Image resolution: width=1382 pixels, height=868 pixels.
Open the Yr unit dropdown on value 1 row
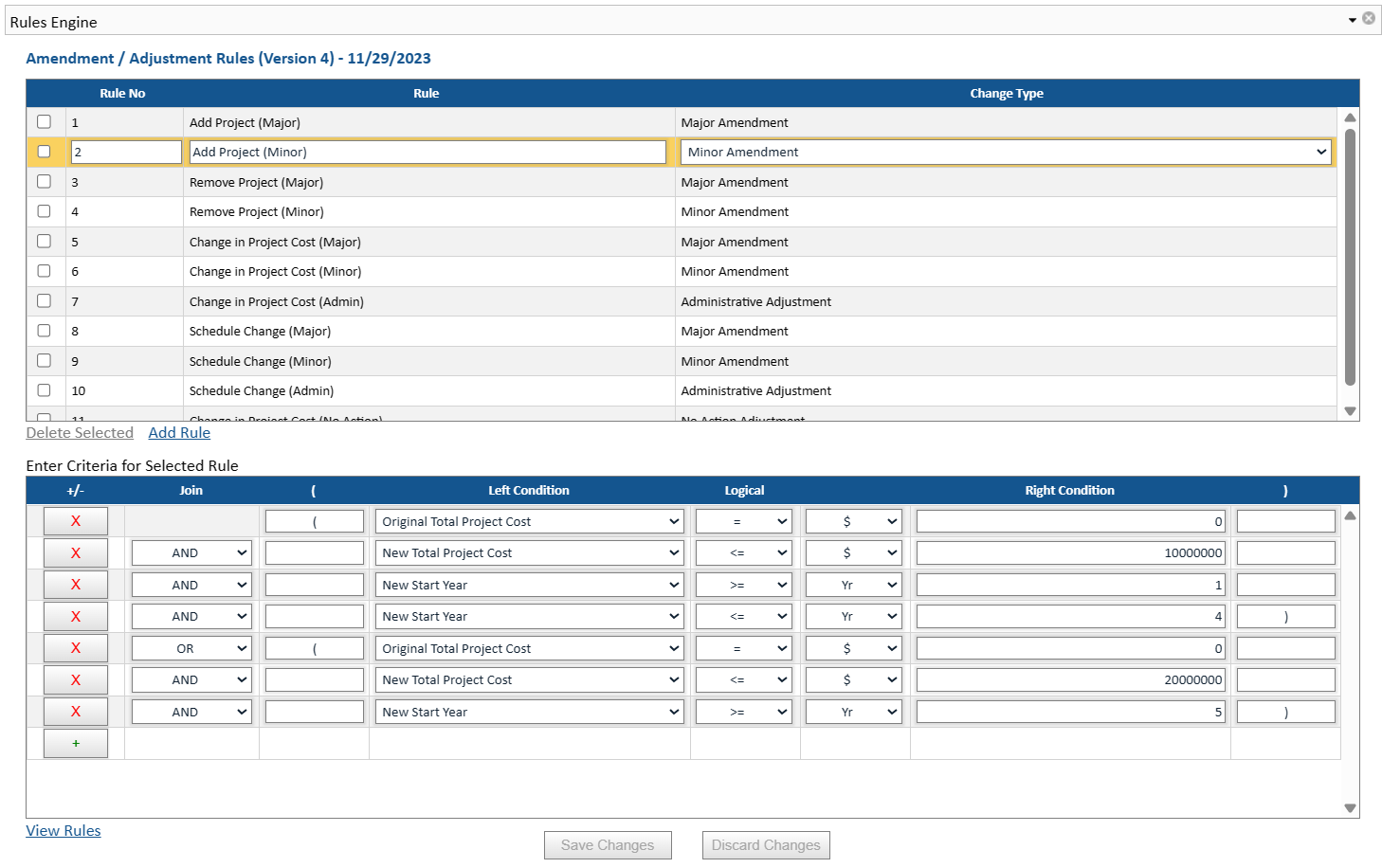click(x=853, y=585)
